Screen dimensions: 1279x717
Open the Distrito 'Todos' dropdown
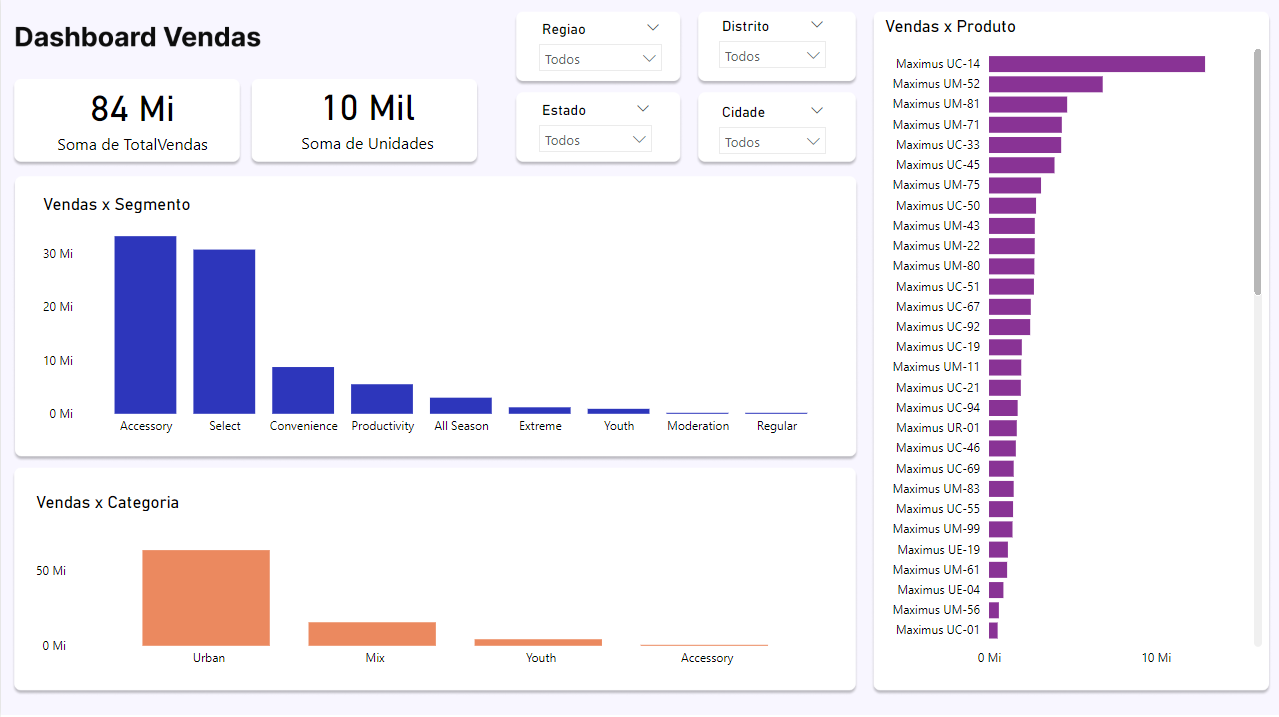[x=772, y=56]
